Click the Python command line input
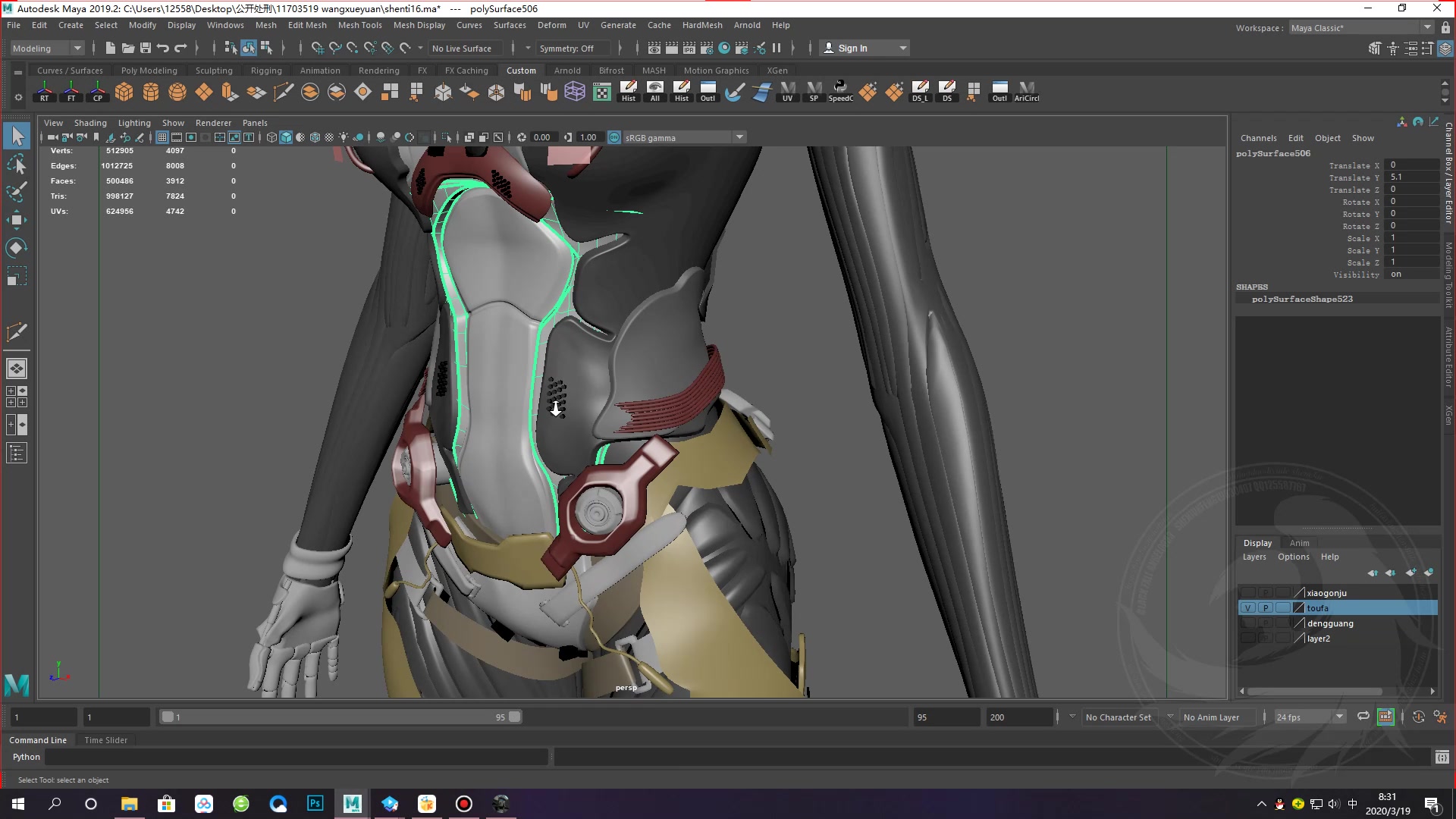Screen dimensions: 1456x819 pyautogui.click(x=296, y=757)
